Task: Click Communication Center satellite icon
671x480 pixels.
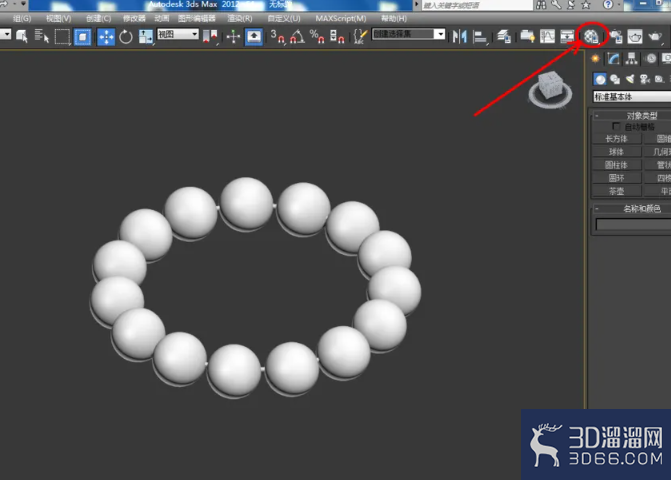Action: (571, 5)
